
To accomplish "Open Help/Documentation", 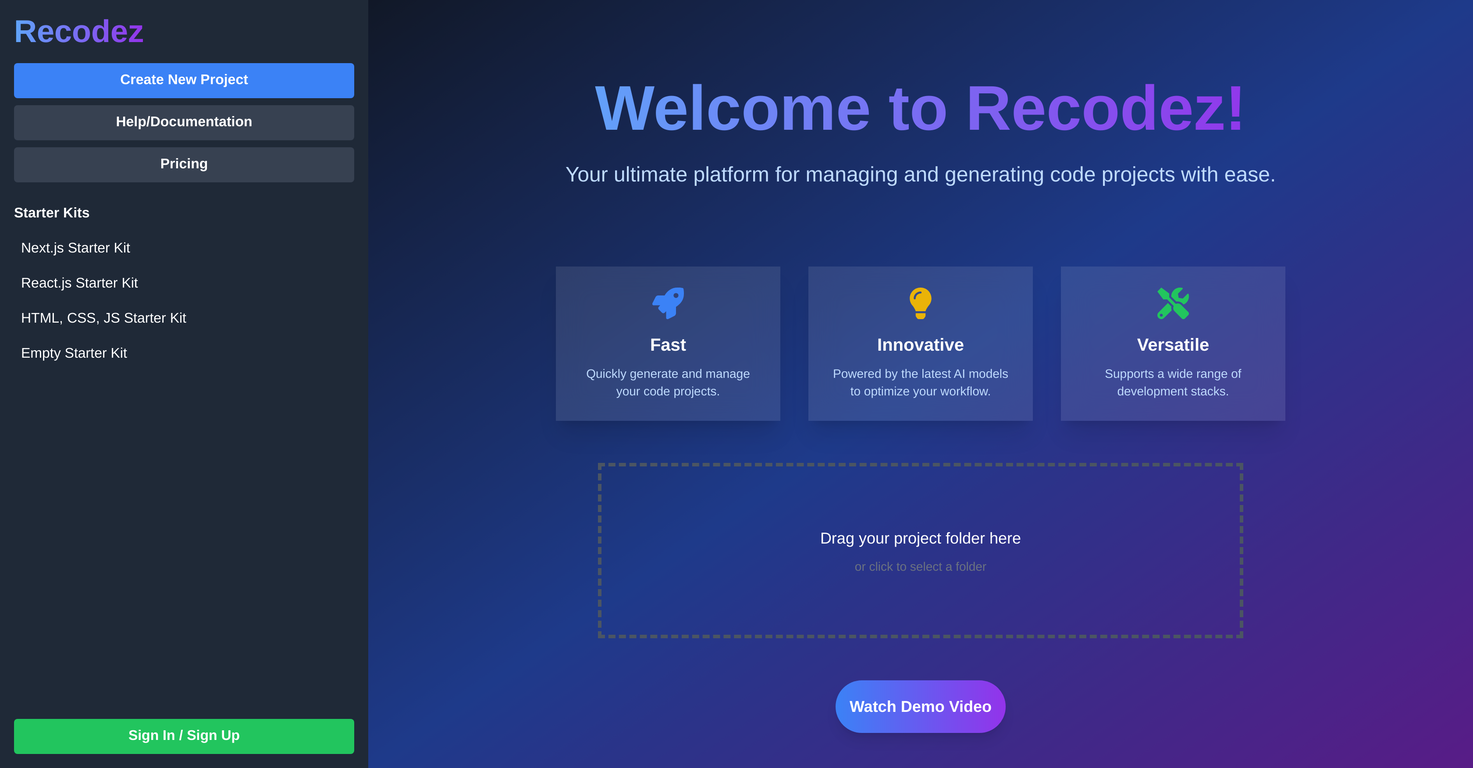I will coord(183,122).
